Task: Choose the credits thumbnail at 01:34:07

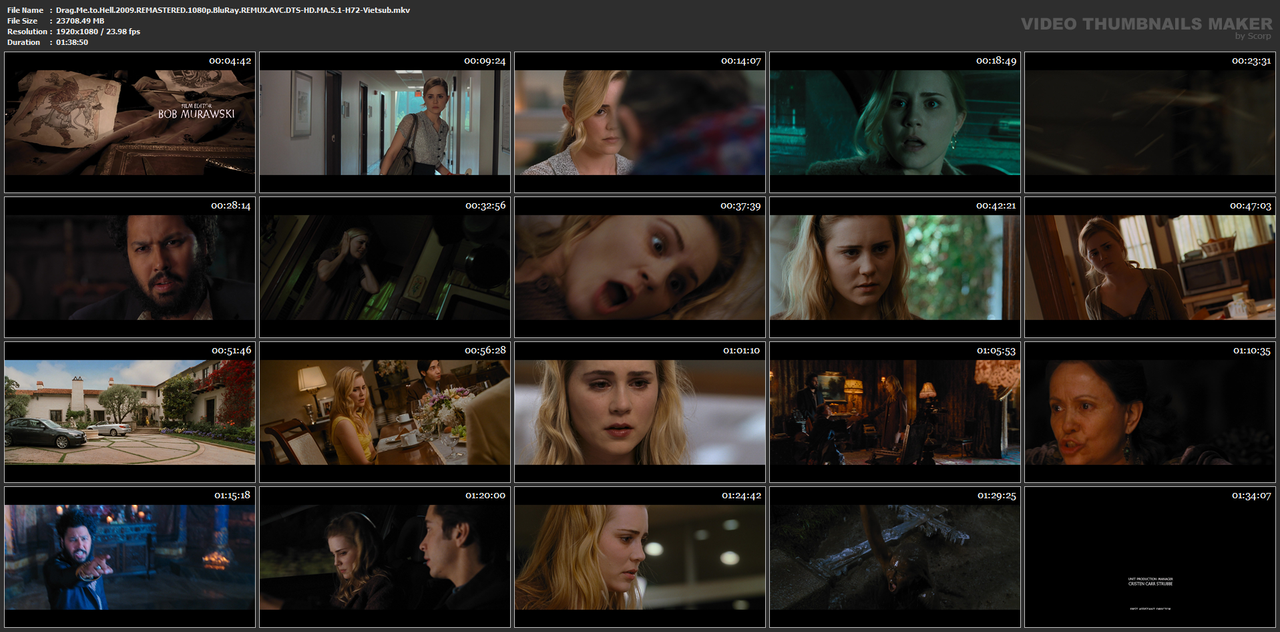Action: pos(1150,557)
